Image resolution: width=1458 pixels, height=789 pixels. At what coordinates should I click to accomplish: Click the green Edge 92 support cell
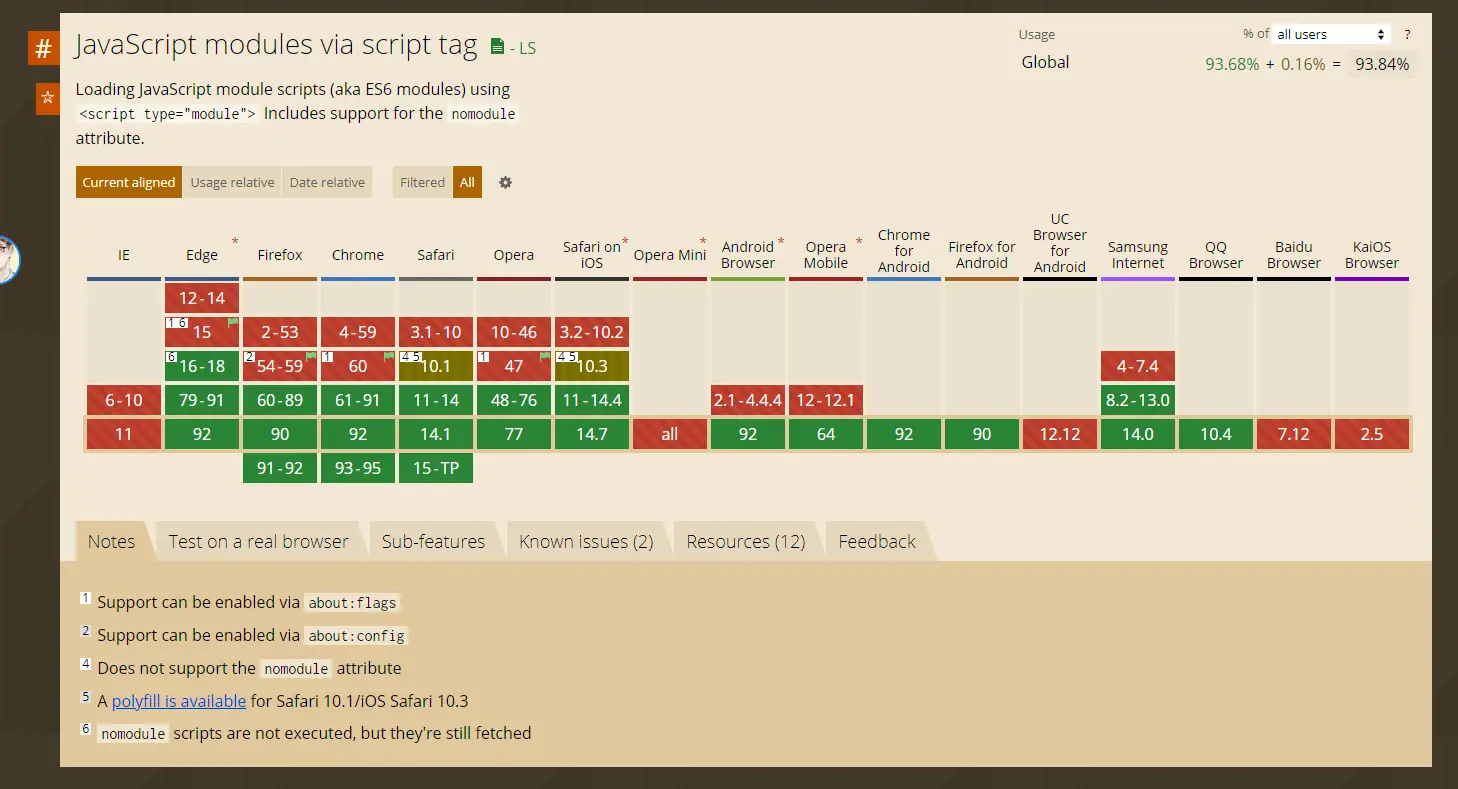tap(202, 434)
